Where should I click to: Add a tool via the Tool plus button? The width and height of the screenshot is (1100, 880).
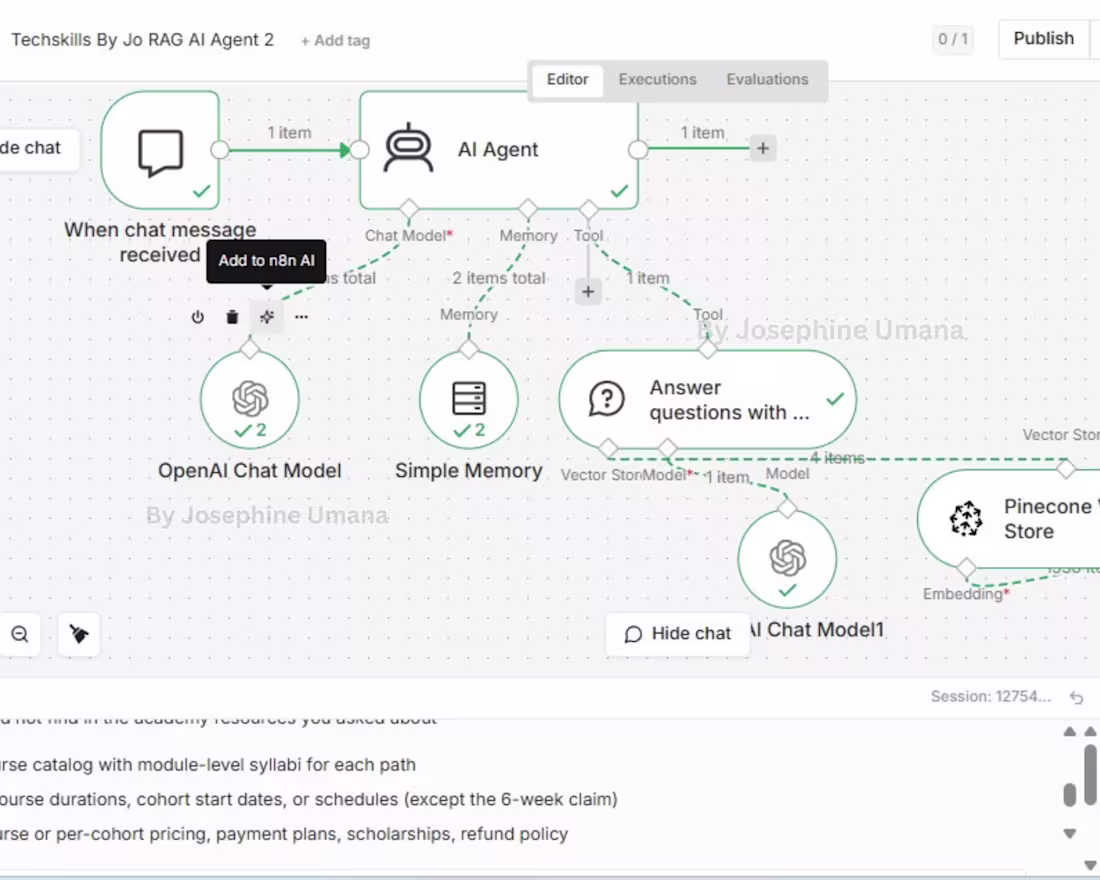coord(588,291)
